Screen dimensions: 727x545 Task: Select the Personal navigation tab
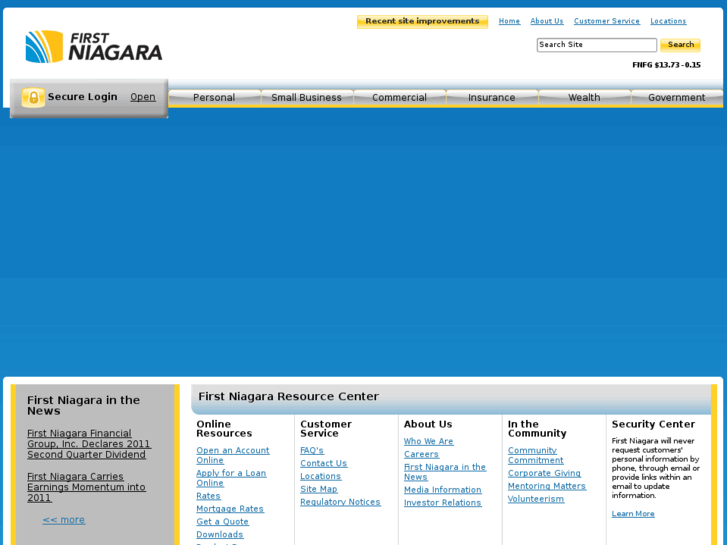pos(214,97)
